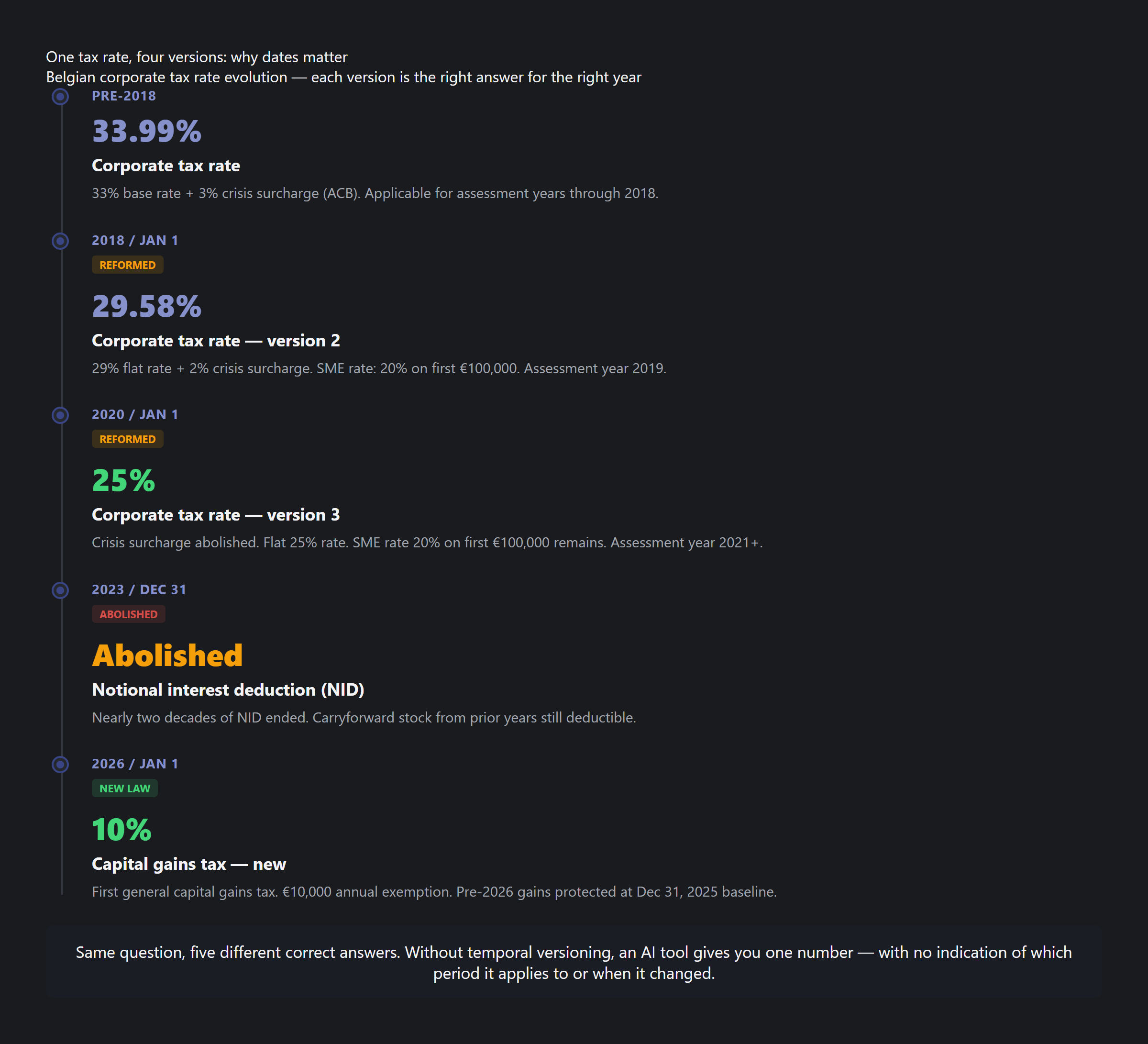
Task: Click the 33.99% rate figure
Action: click(147, 131)
